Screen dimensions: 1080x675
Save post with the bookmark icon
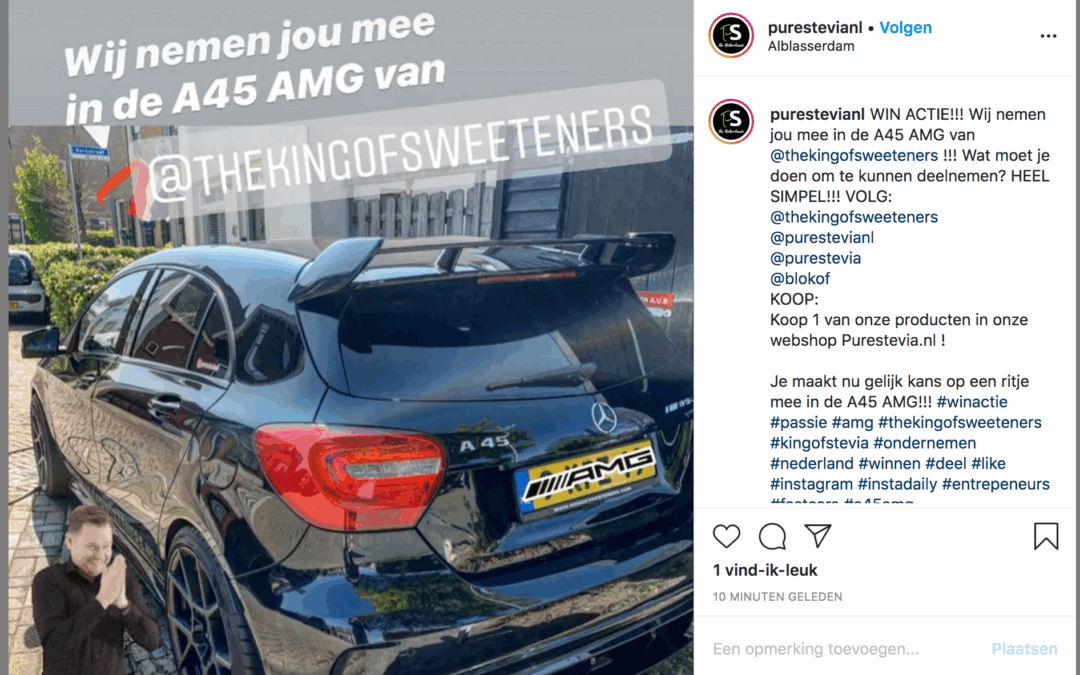pos(1046,536)
